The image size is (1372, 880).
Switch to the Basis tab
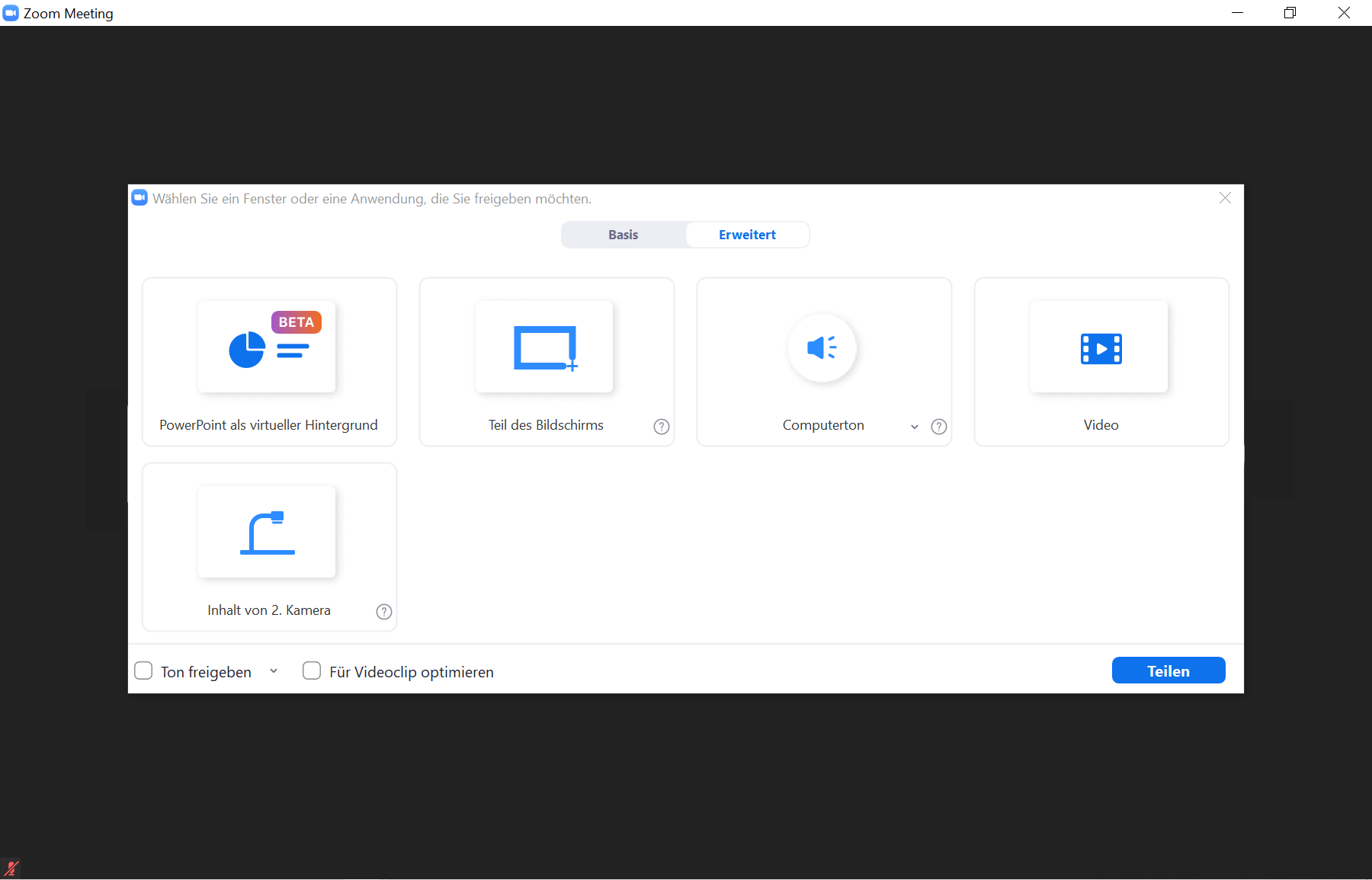623,235
